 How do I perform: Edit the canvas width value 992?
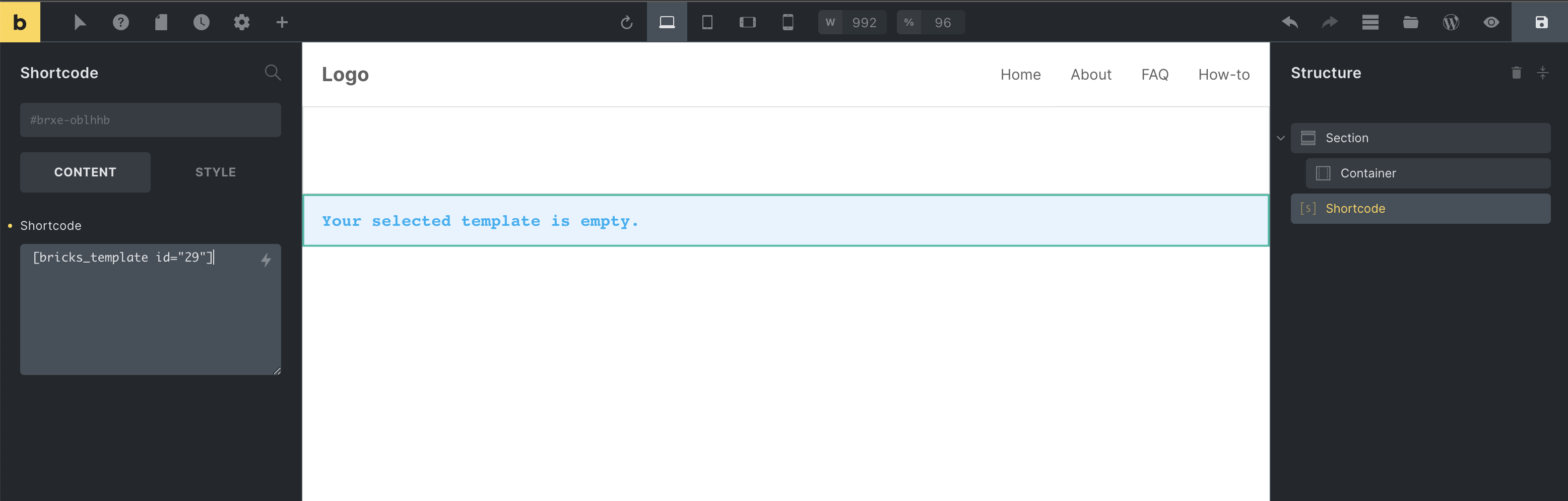click(x=864, y=23)
